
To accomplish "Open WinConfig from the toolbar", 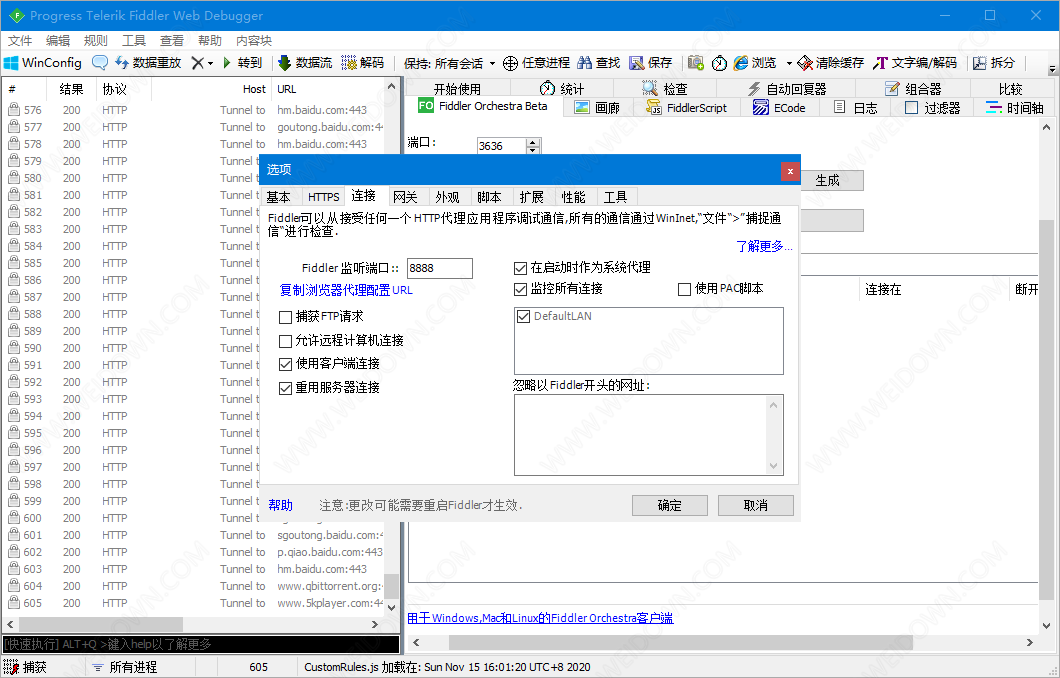I will tap(43, 63).
